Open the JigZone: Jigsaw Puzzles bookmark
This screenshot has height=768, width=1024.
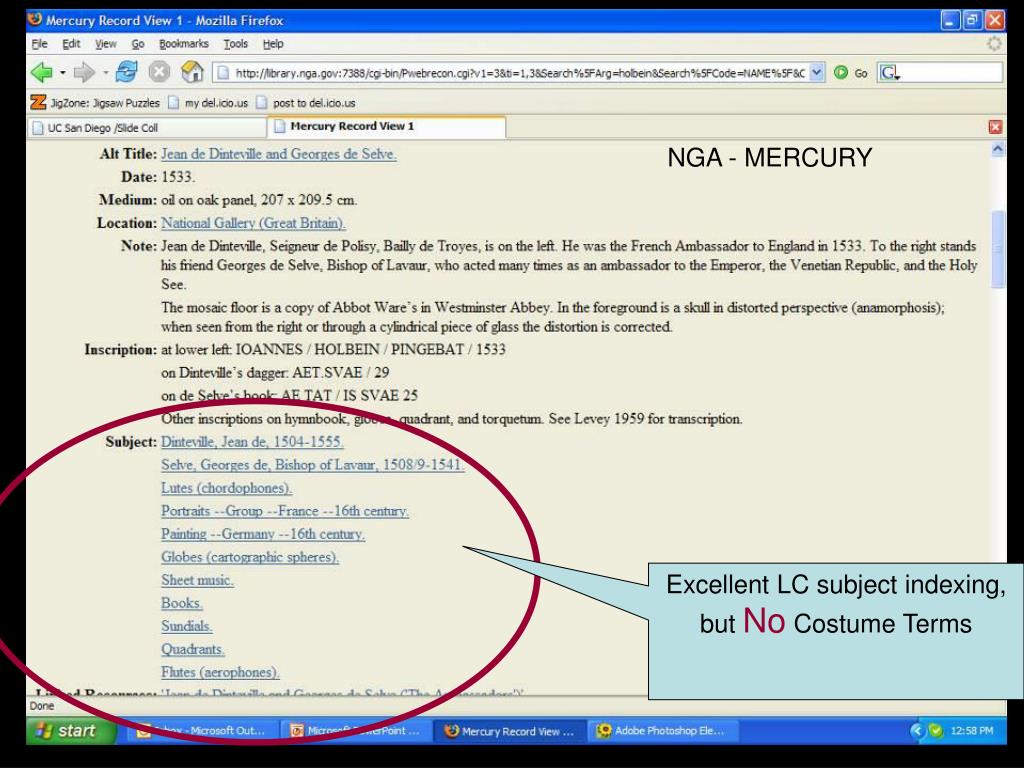click(x=95, y=103)
